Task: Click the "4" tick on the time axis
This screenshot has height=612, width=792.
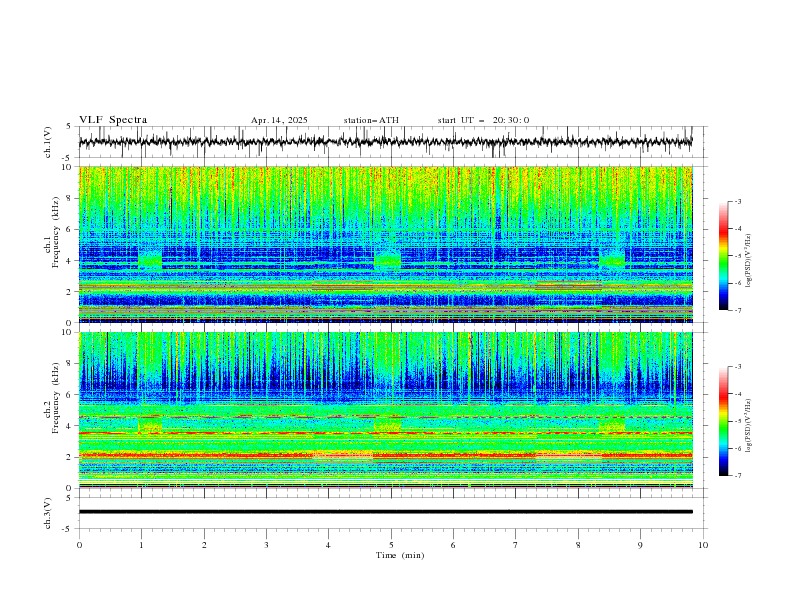Action: pos(328,545)
